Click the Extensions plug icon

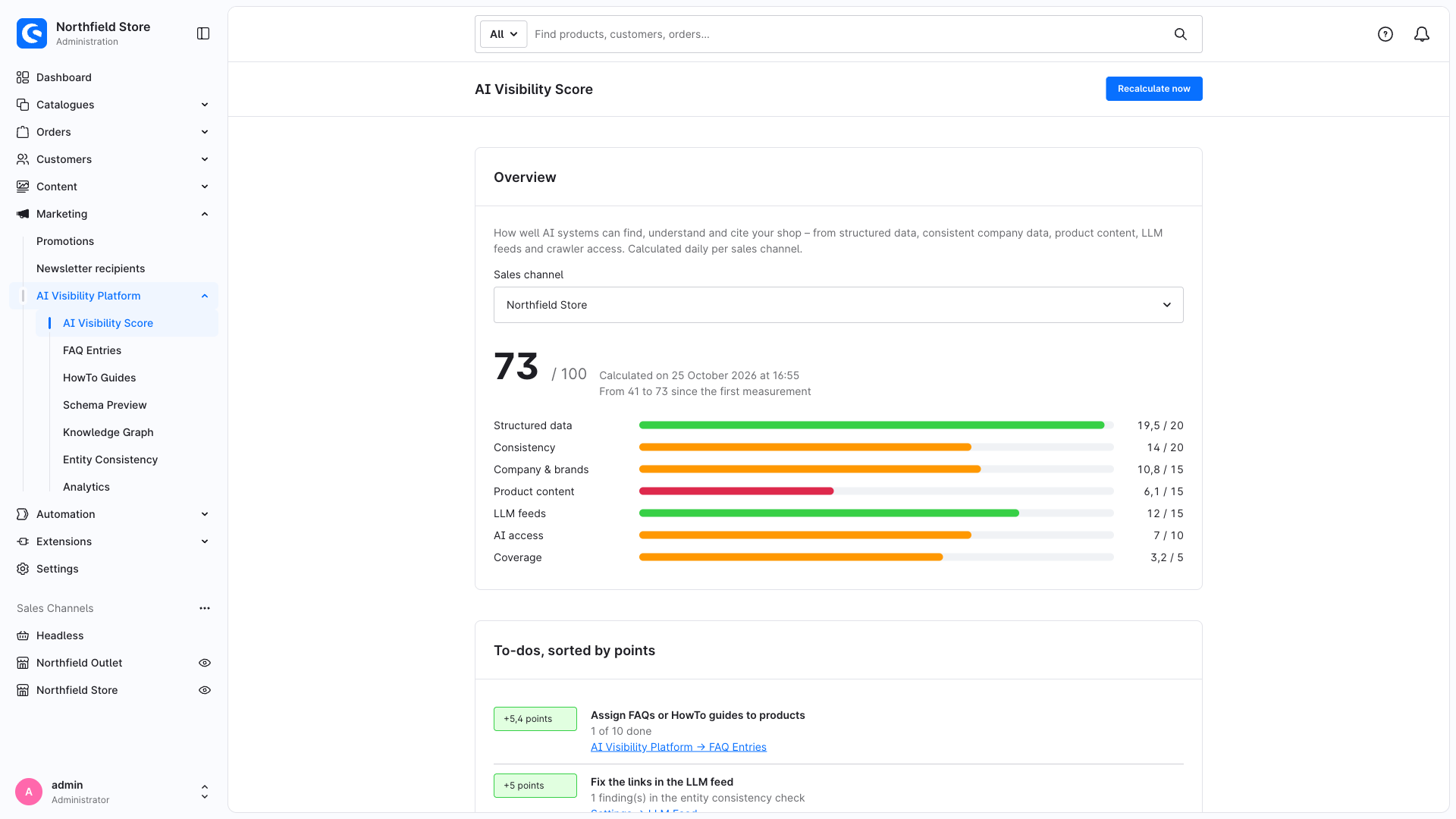tap(23, 541)
